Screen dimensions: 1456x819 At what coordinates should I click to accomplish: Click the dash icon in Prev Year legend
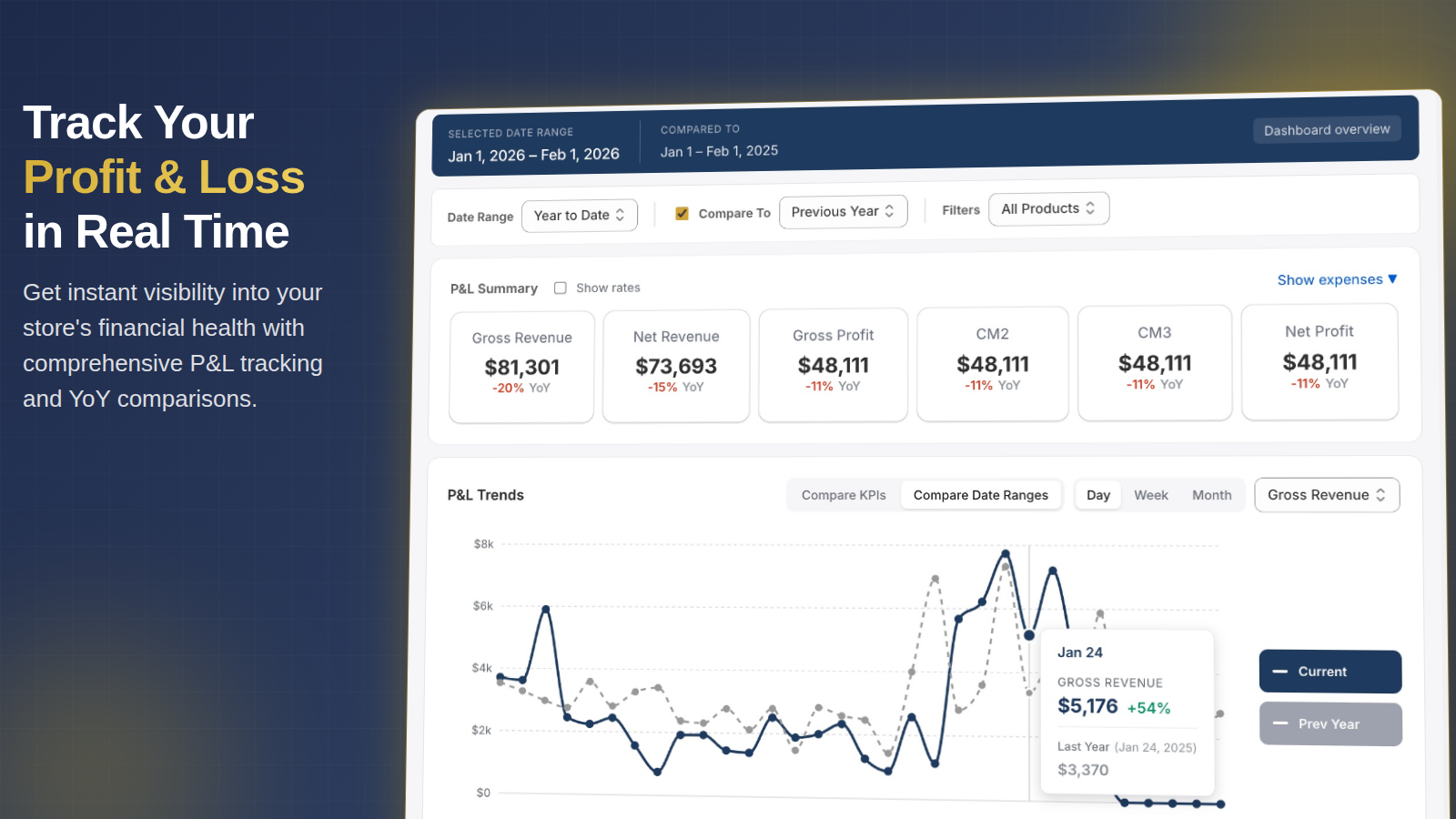(x=1280, y=723)
